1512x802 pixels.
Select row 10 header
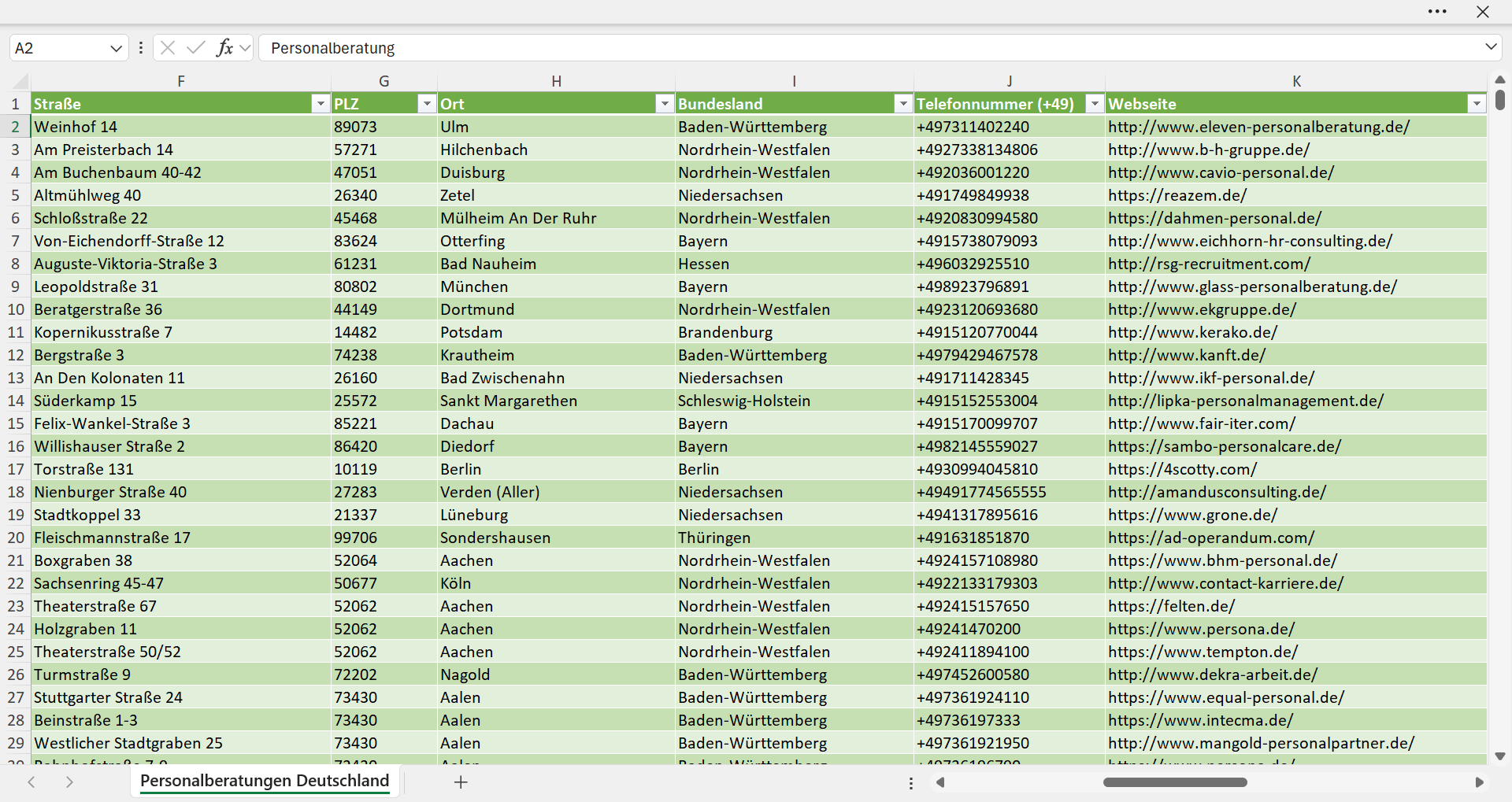(x=16, y=309)
